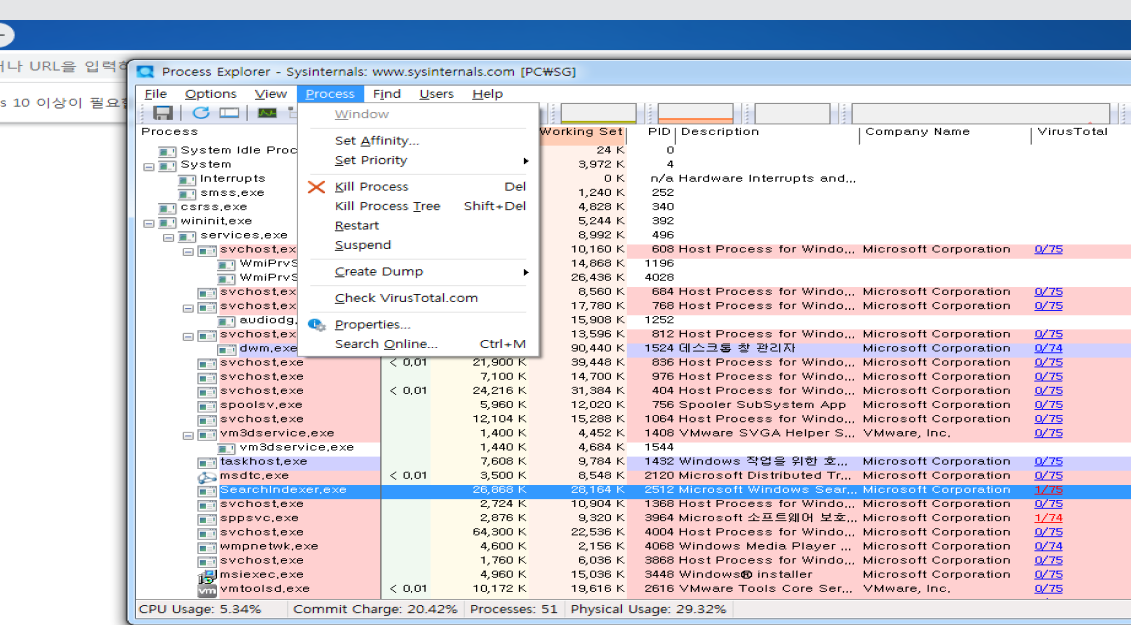Image resolution: width=1131 pixels, height=625 pixels.
Task: Collapse the services.exe tree node
Action: 168,237
